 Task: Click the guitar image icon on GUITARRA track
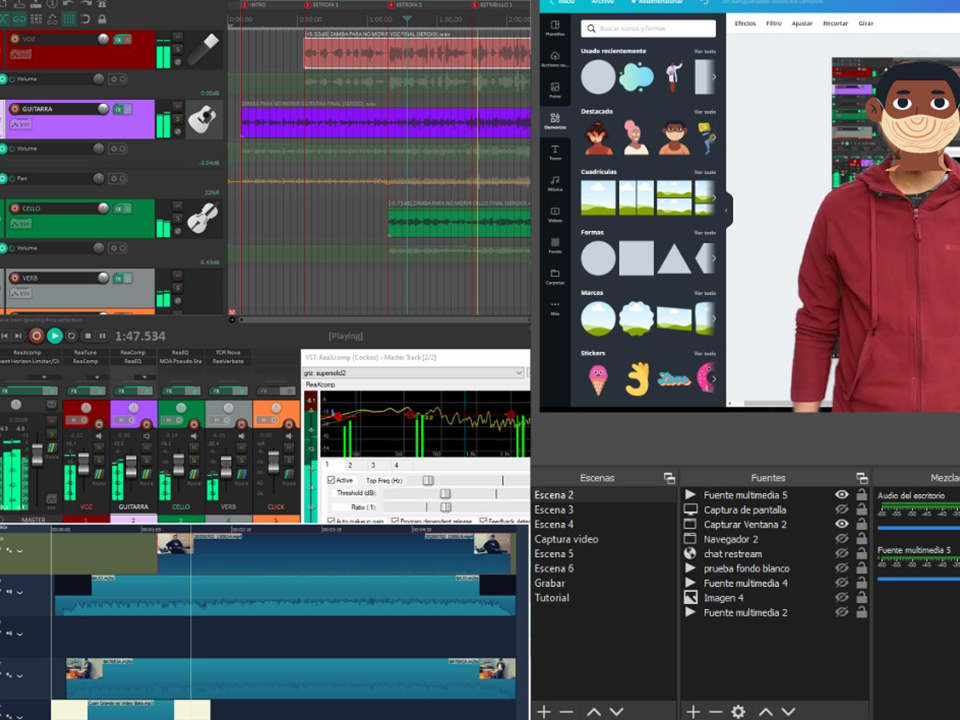[x=203, y=119]
